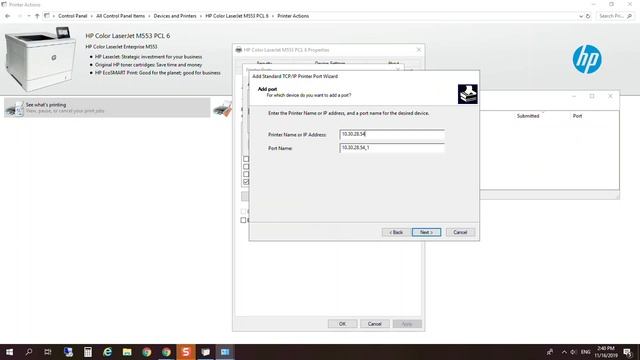Click the volume icon in system tray
Viewport: 640px width, 360px height.
click(573, 352)
